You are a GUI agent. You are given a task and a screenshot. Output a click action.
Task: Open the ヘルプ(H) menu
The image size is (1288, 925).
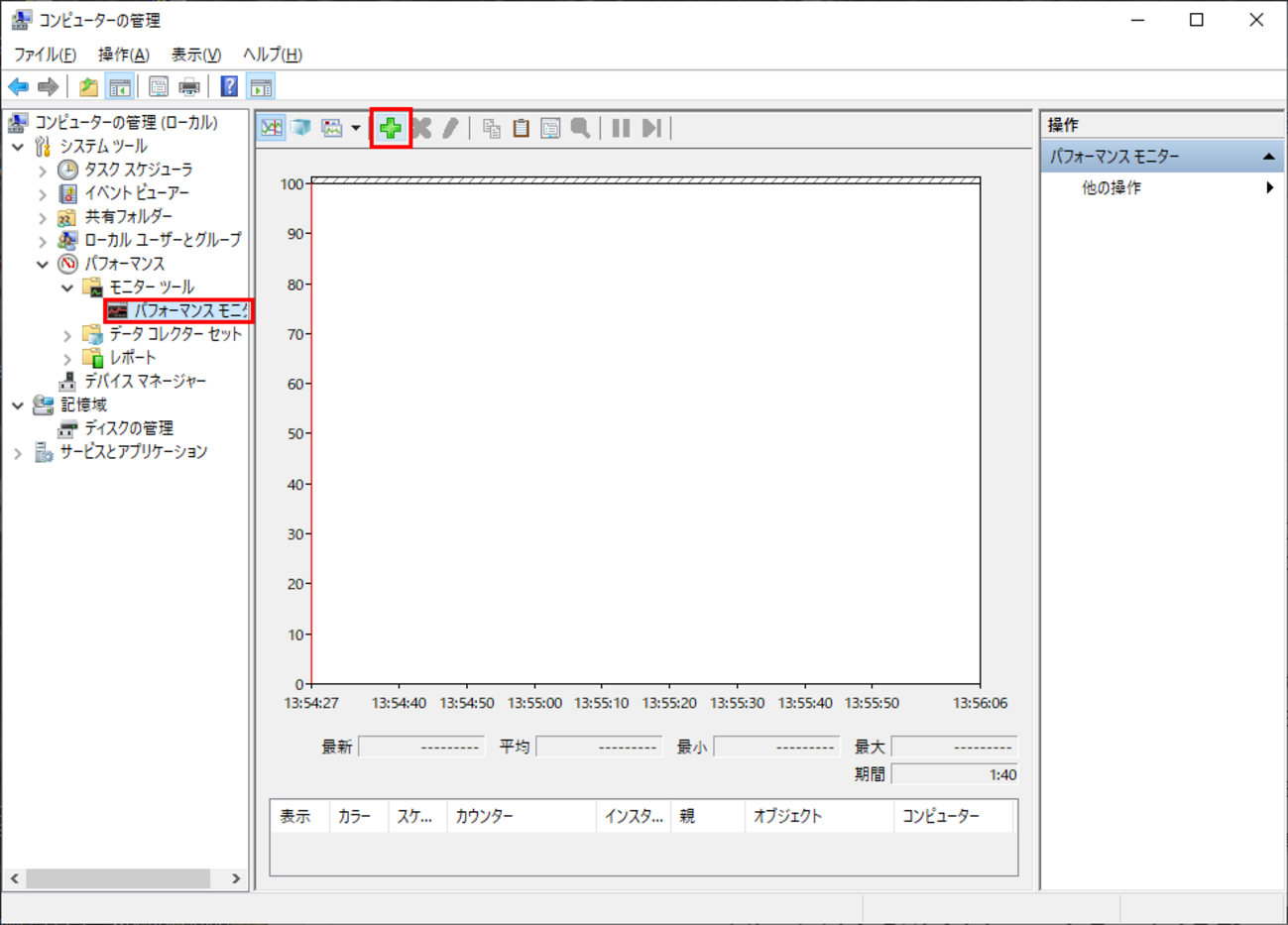coord(273,55)
